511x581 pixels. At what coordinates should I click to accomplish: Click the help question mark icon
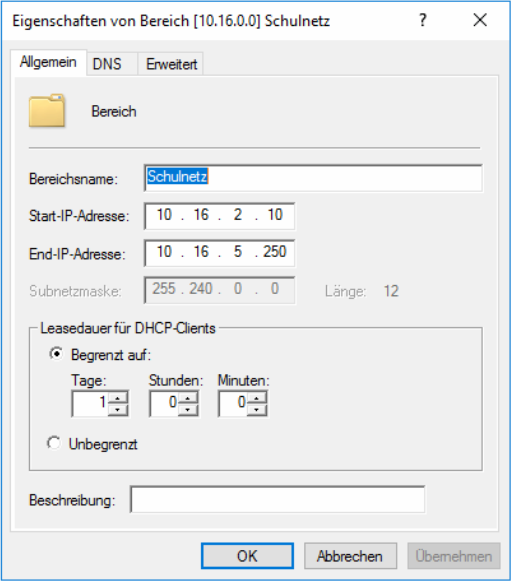pyautogui.click(x=423, y=20)
